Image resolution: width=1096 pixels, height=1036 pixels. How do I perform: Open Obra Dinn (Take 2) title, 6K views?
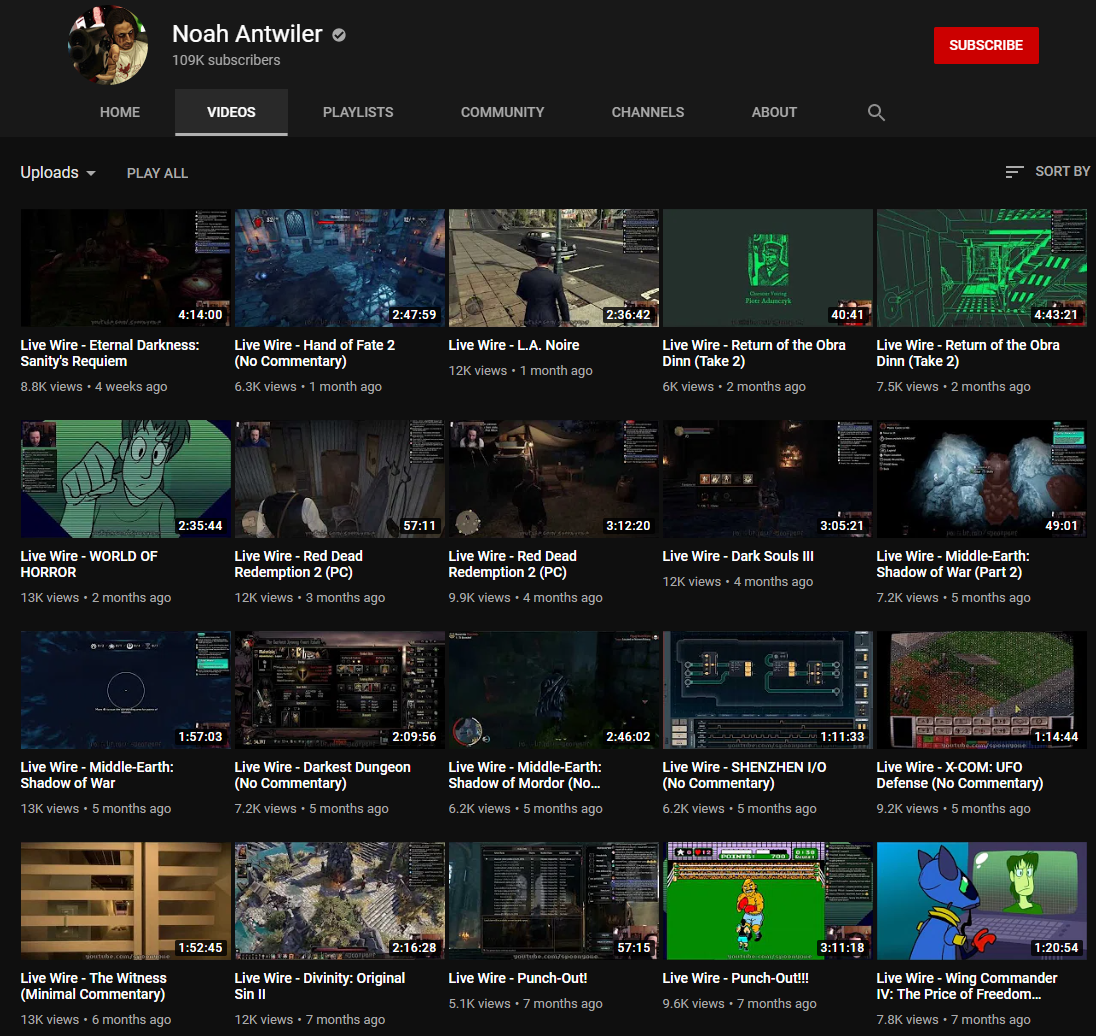(x=754, y=353)
